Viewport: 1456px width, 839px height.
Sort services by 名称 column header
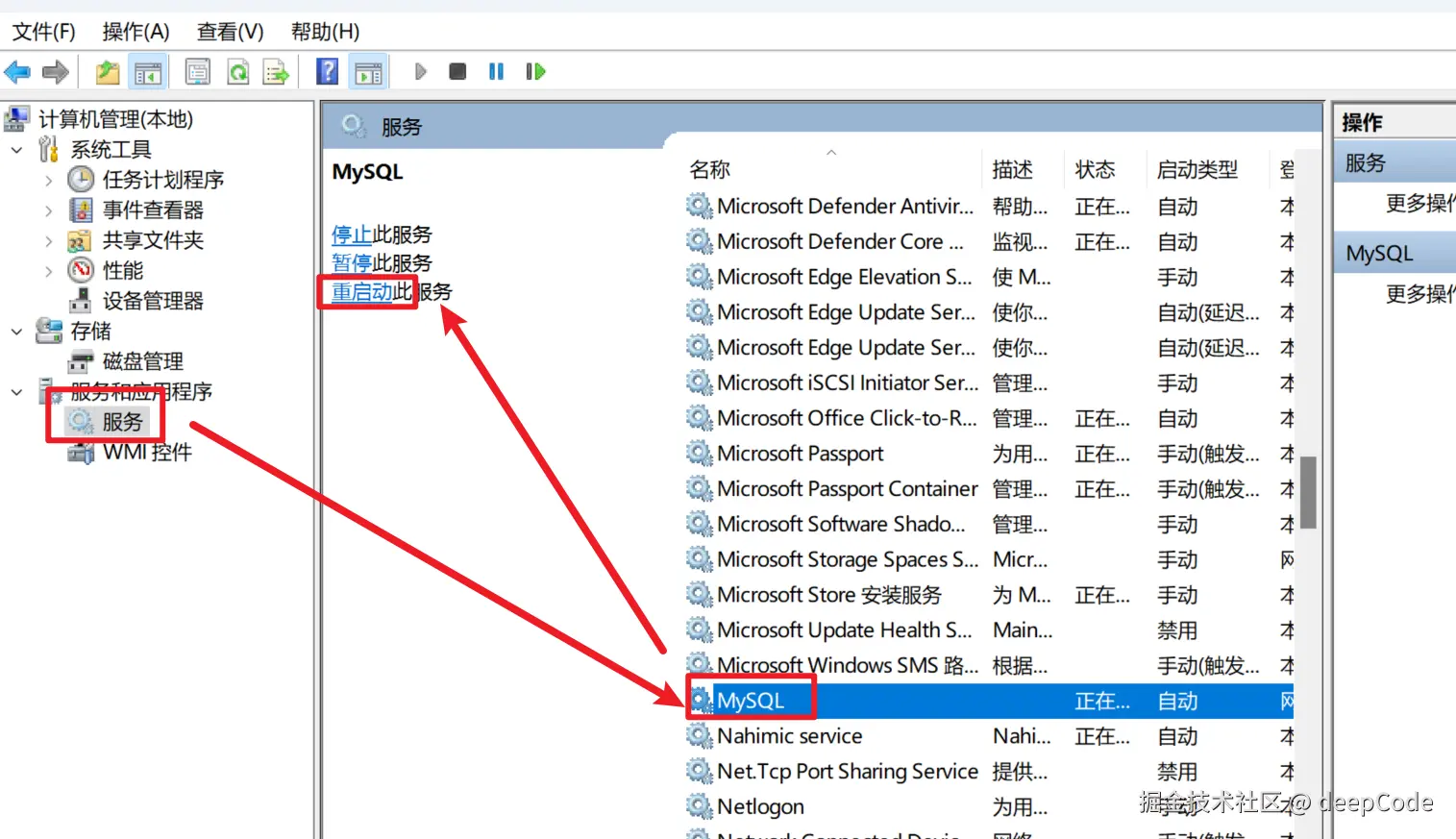coord(710,170)
